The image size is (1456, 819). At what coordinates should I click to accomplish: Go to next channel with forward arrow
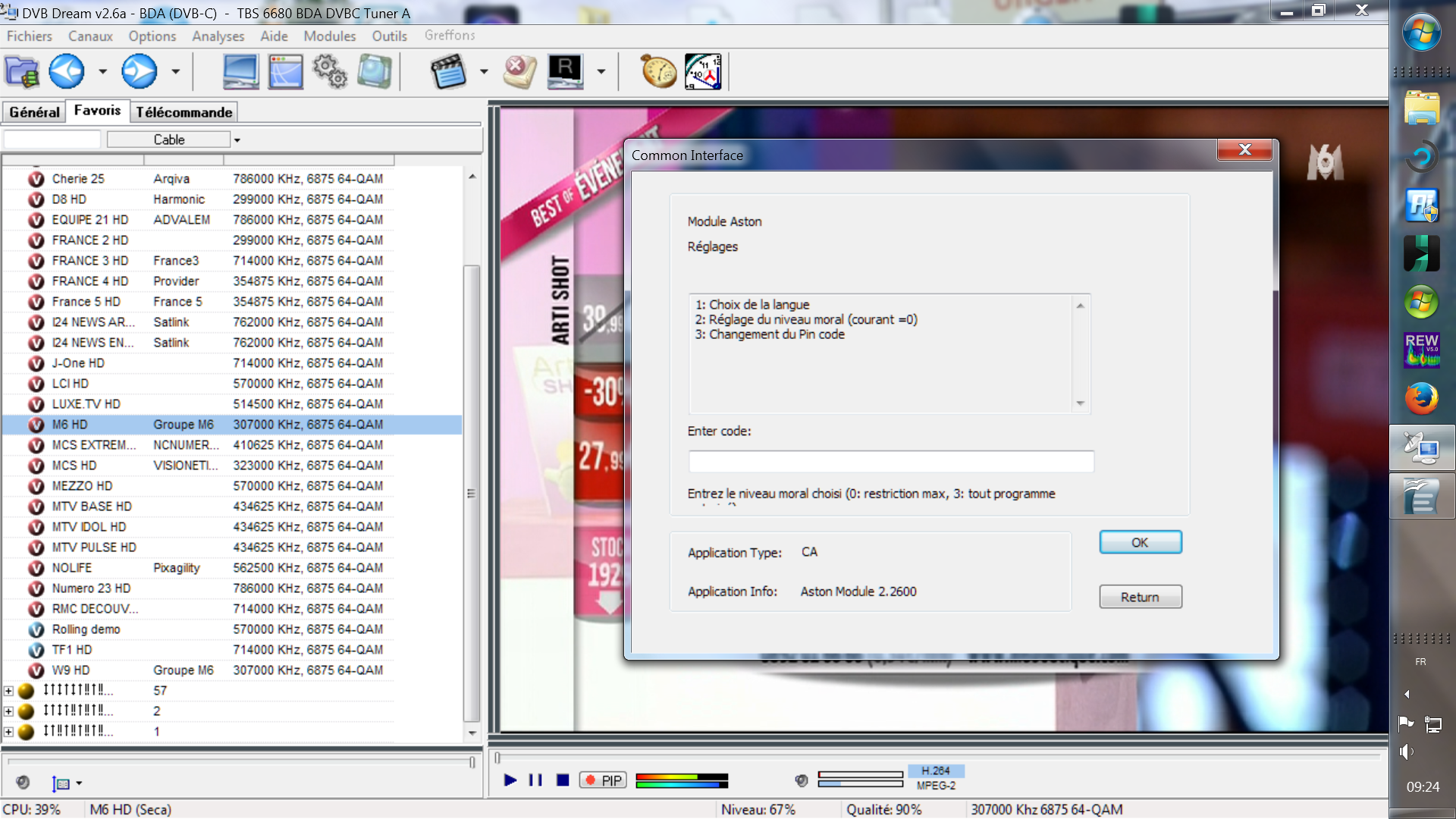pyautogui.click(x=140, y=72)
